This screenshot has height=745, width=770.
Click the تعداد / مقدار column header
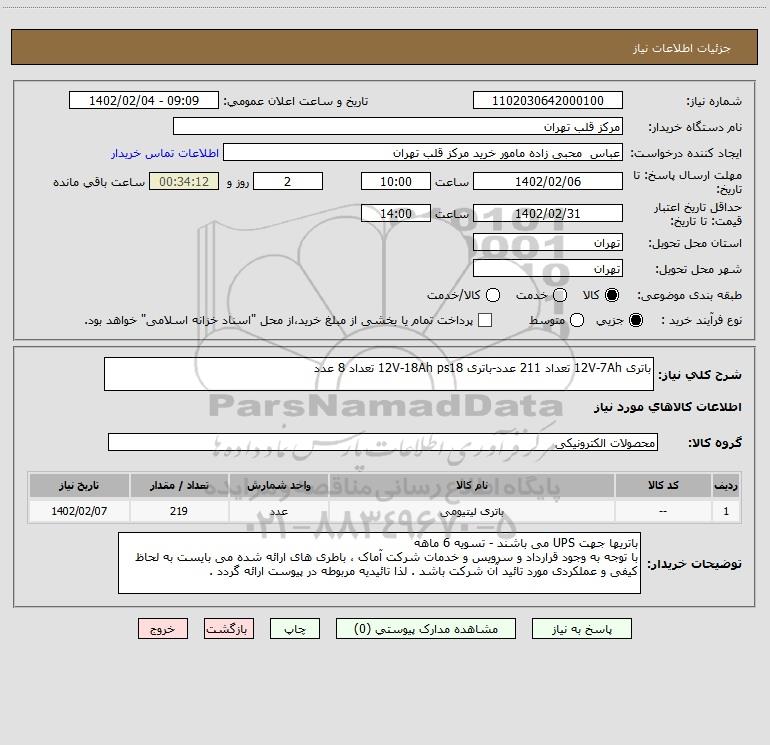[179, 485]
